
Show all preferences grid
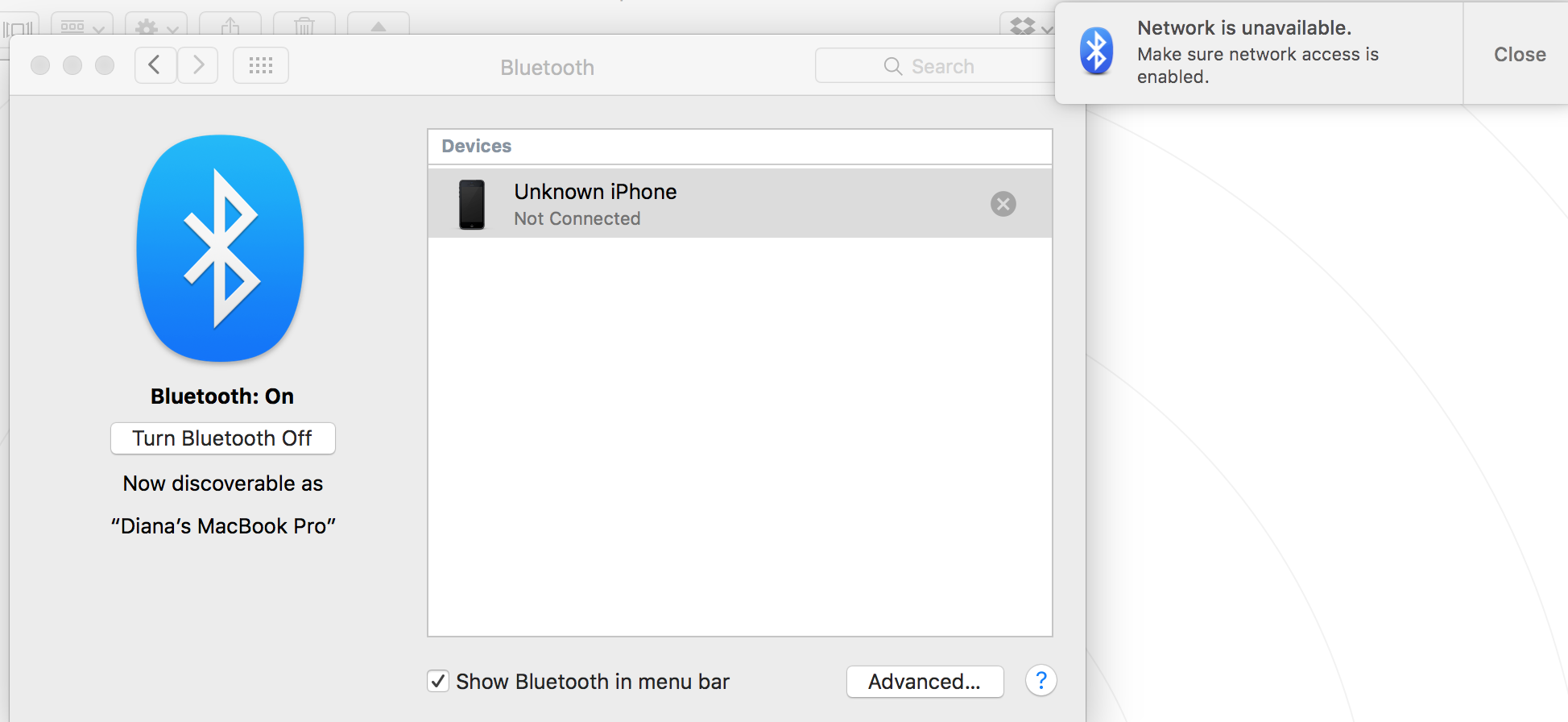click(261, 65)
